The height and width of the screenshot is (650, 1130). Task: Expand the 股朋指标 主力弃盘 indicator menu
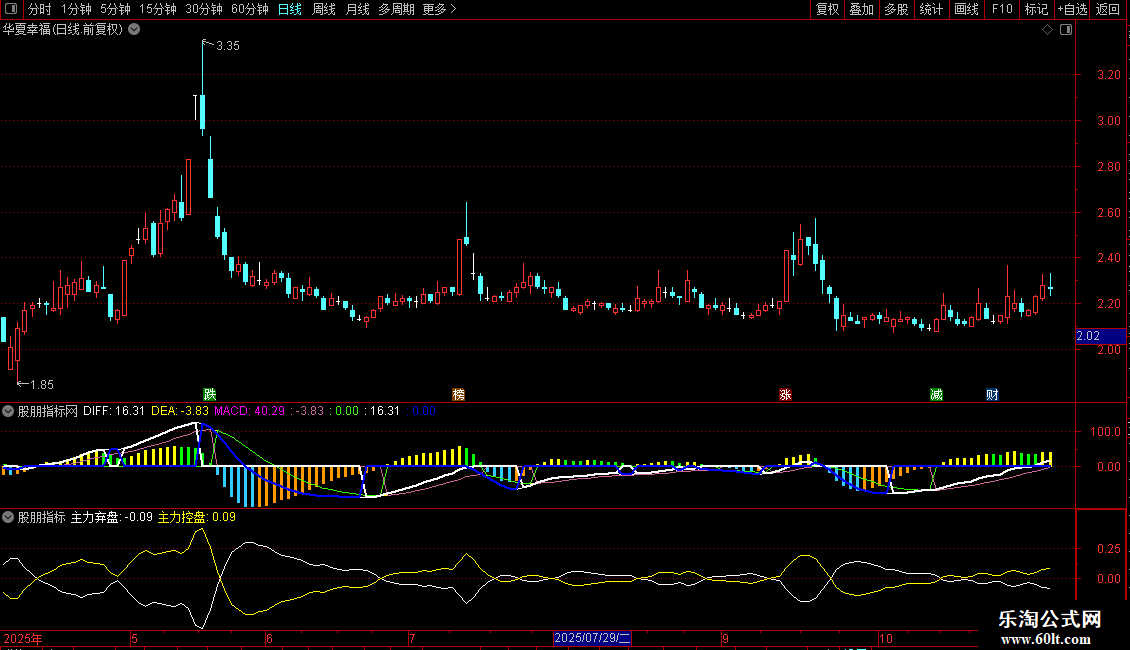(8, 517)
